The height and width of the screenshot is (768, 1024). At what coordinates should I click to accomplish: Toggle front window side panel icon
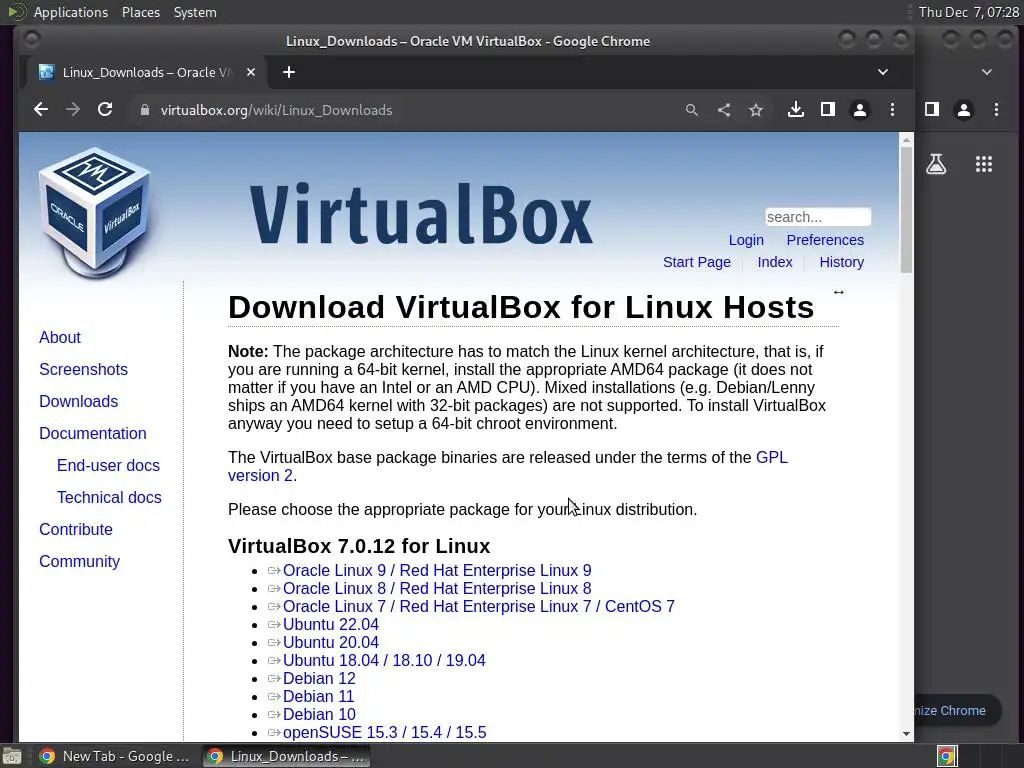click(x=827, y=110)
